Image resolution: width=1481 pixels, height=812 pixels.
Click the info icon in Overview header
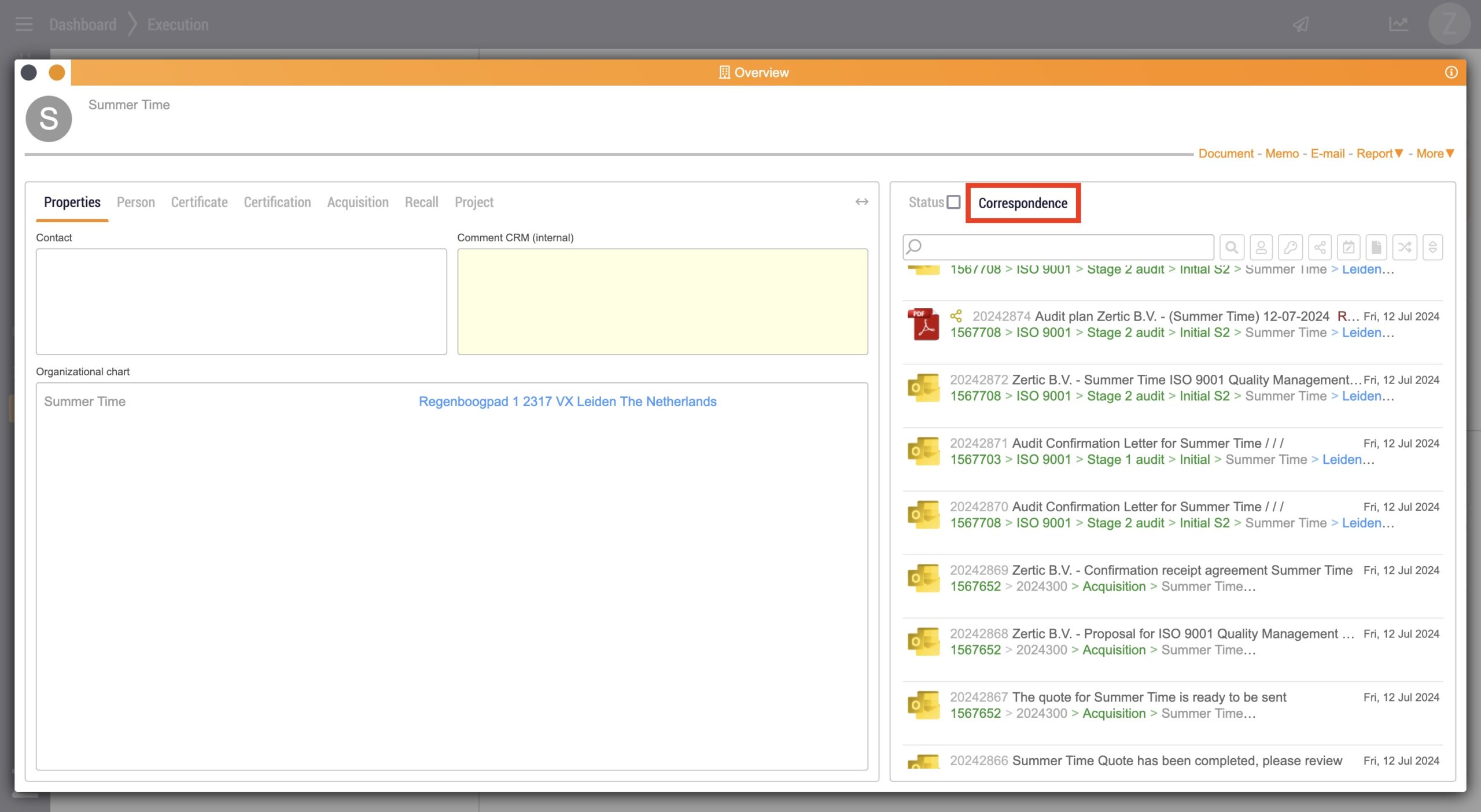(1451, 72)
